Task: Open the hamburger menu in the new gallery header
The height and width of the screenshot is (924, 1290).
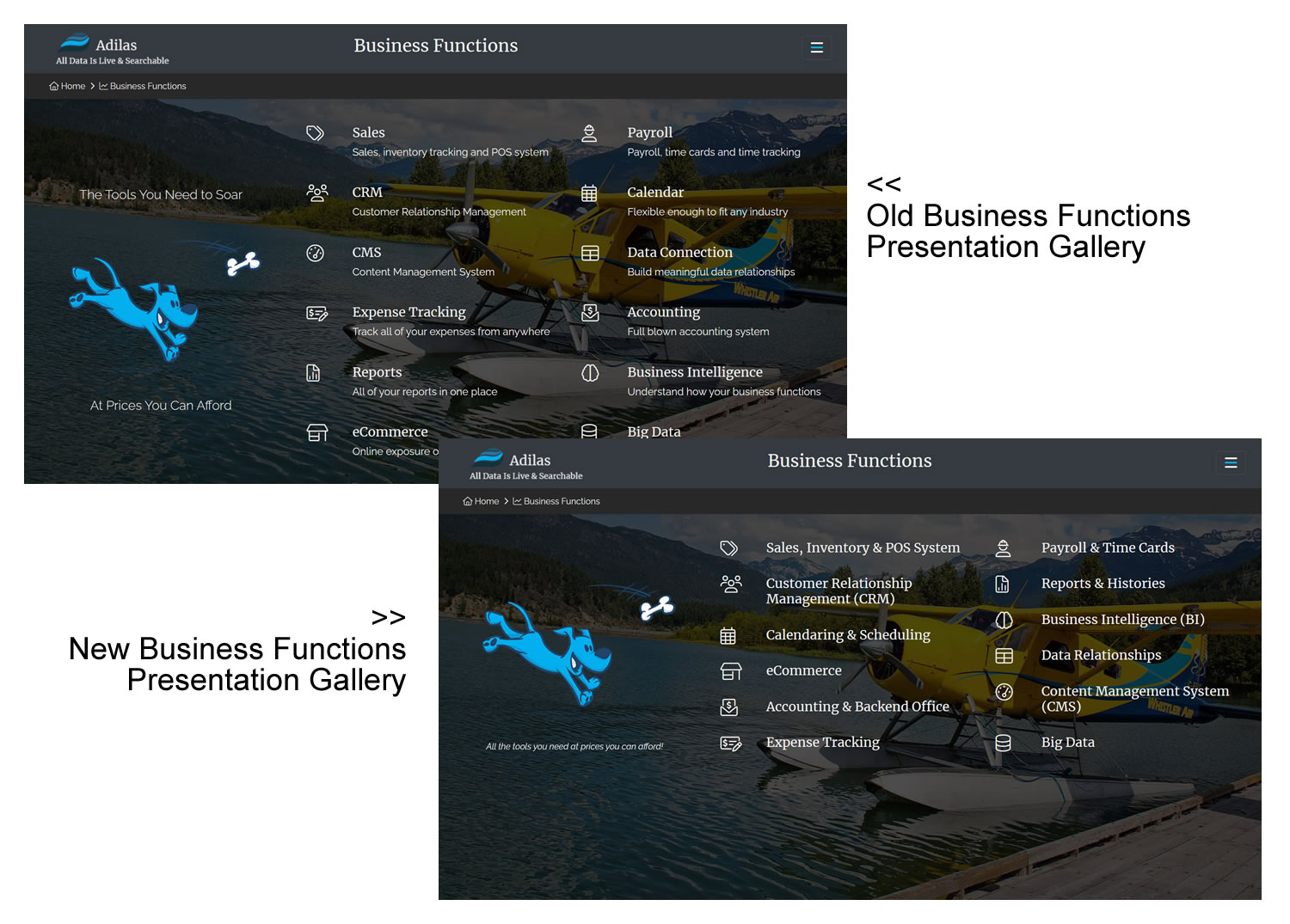Action: 1231,463
